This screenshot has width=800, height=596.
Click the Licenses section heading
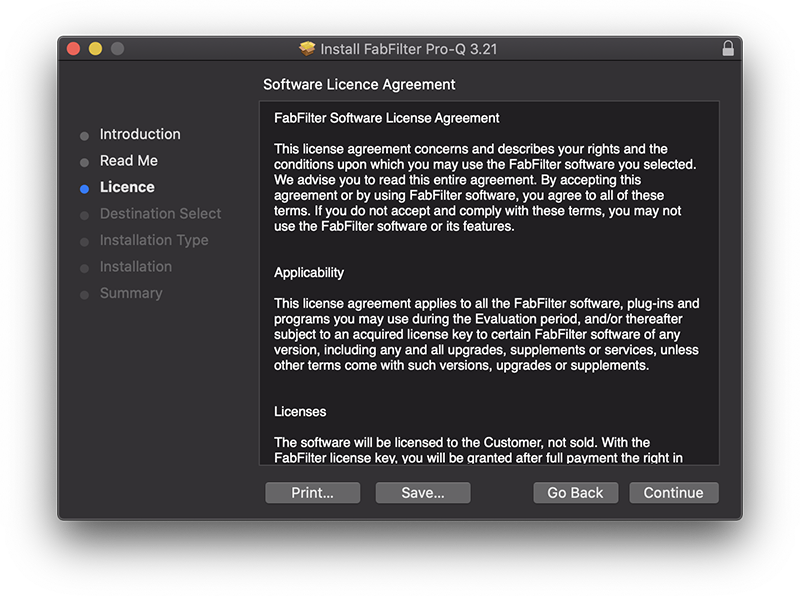(x=300, y=411)
